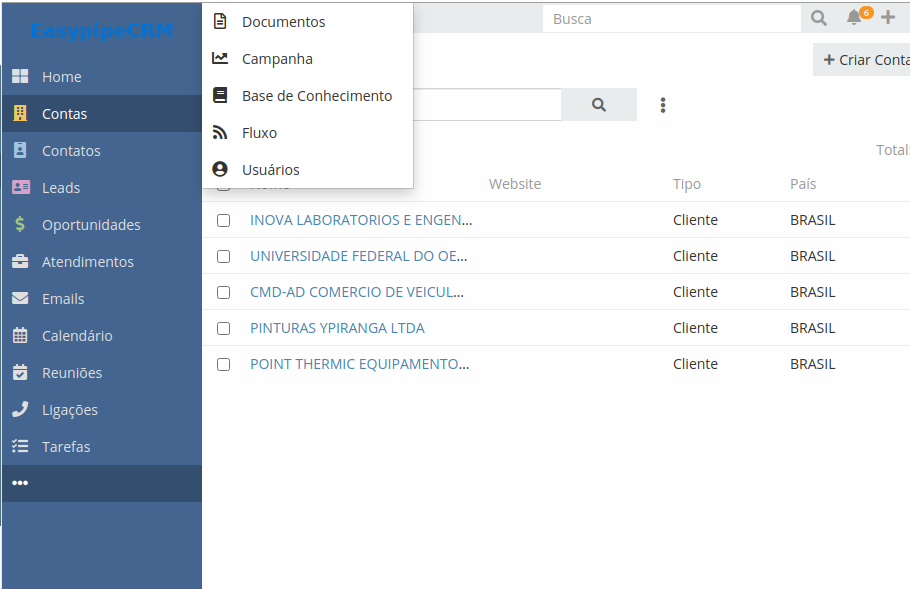
Task: Open Tarefas in the sidebar
Action: coord(102,447)
